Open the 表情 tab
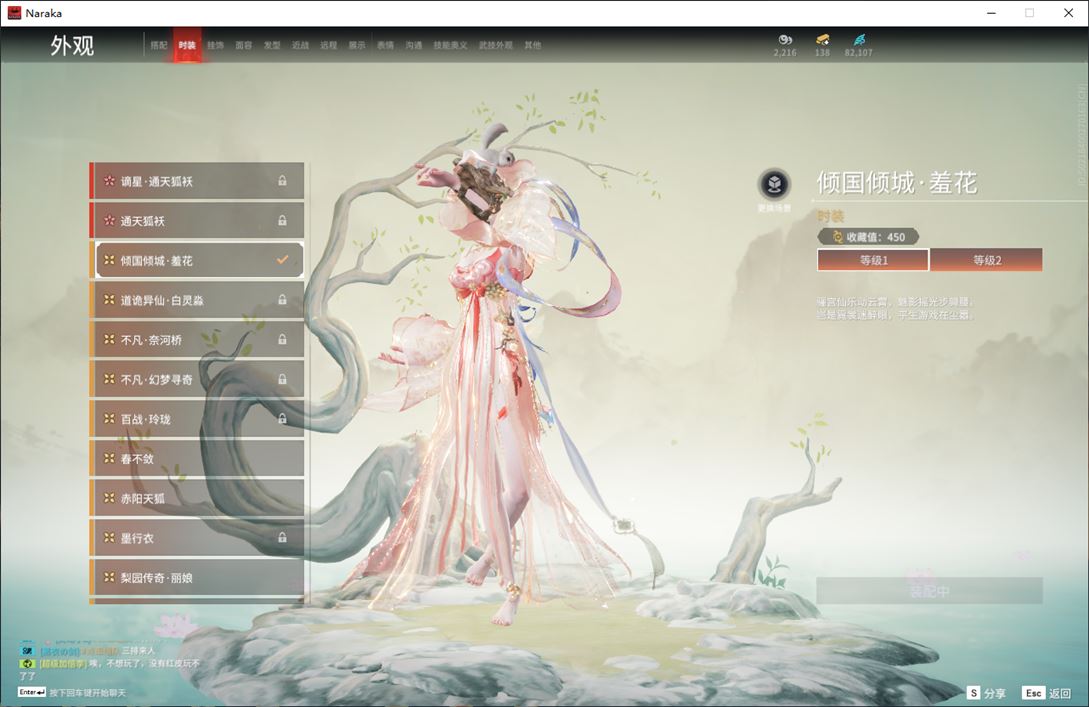Image resolution: width=1089 pixels, height=707 pixels. coord(385,45)
